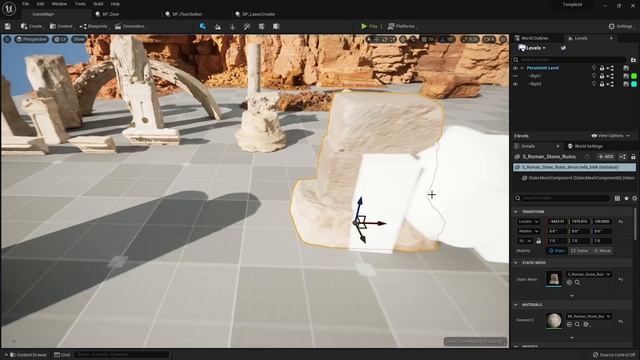This screenshot has height=360, width=640.
Task: Click the Unreal Engine logo icon
Action: [9, 9]
